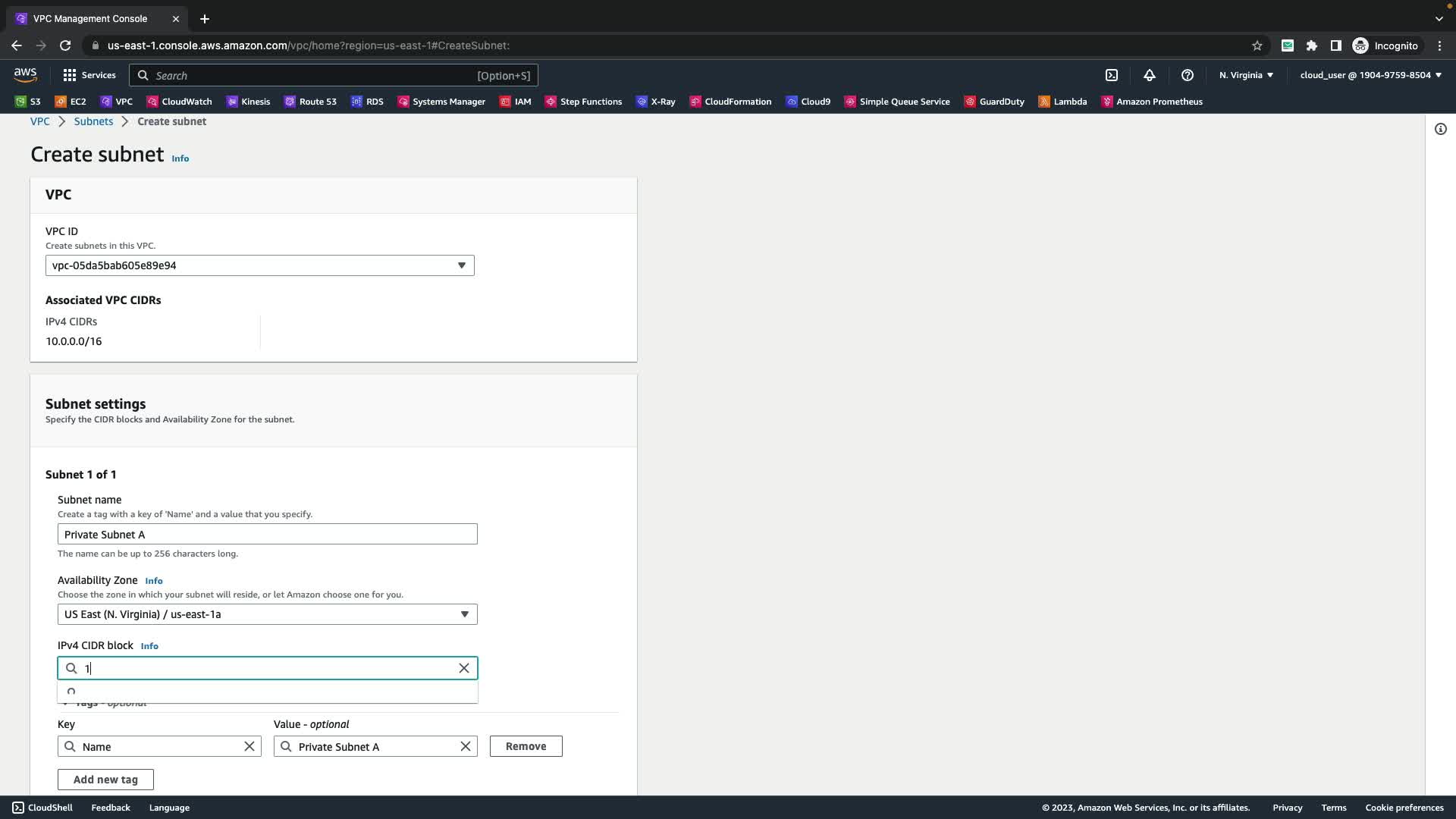Click Add new tag button

point(105,780)
